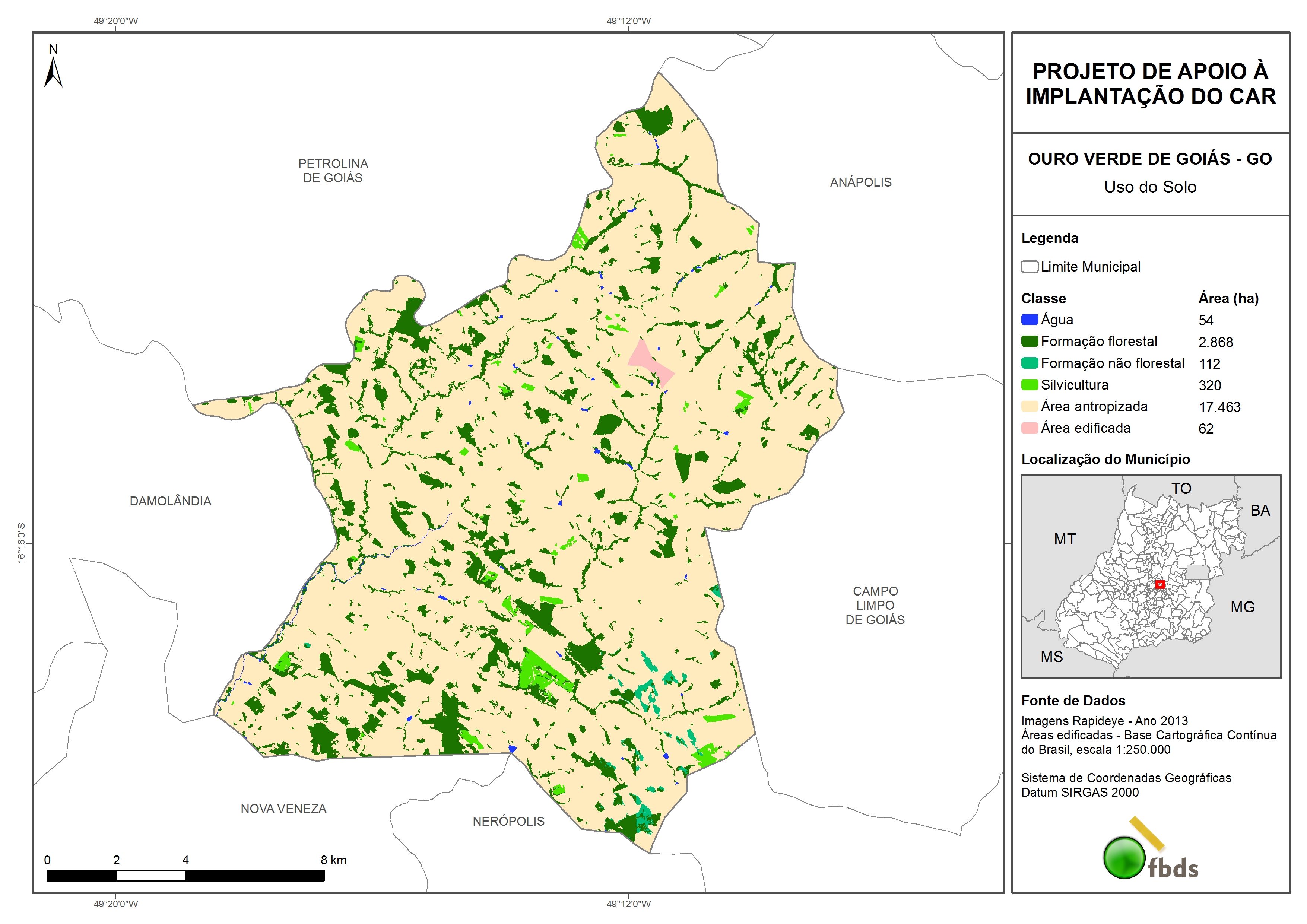Click the Área edificada pink swatch
The image size is (1307, 924).
pyautogui.click(x=1029, y=428)
